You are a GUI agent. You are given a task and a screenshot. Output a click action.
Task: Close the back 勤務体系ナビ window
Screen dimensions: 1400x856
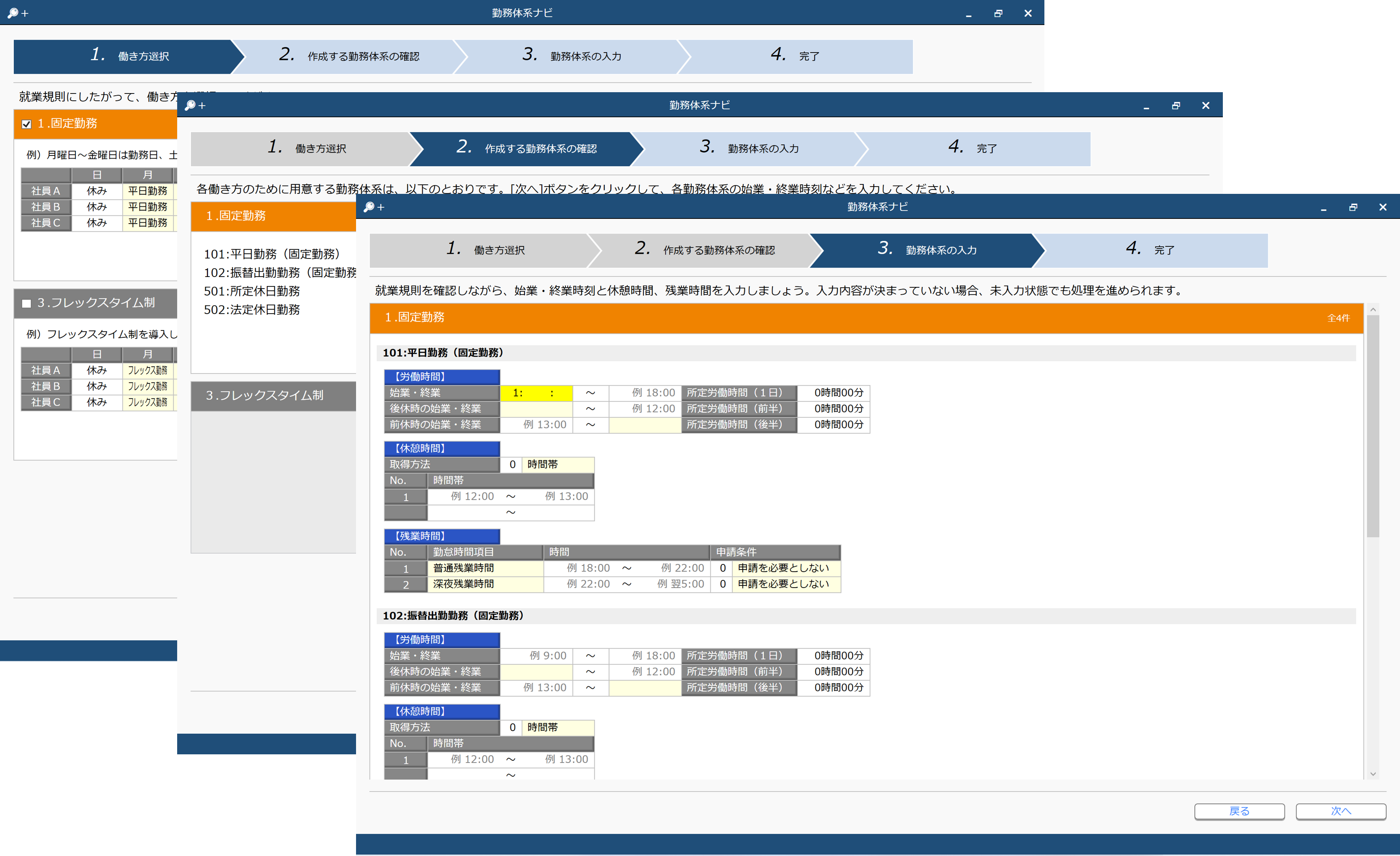(1027, 13)
